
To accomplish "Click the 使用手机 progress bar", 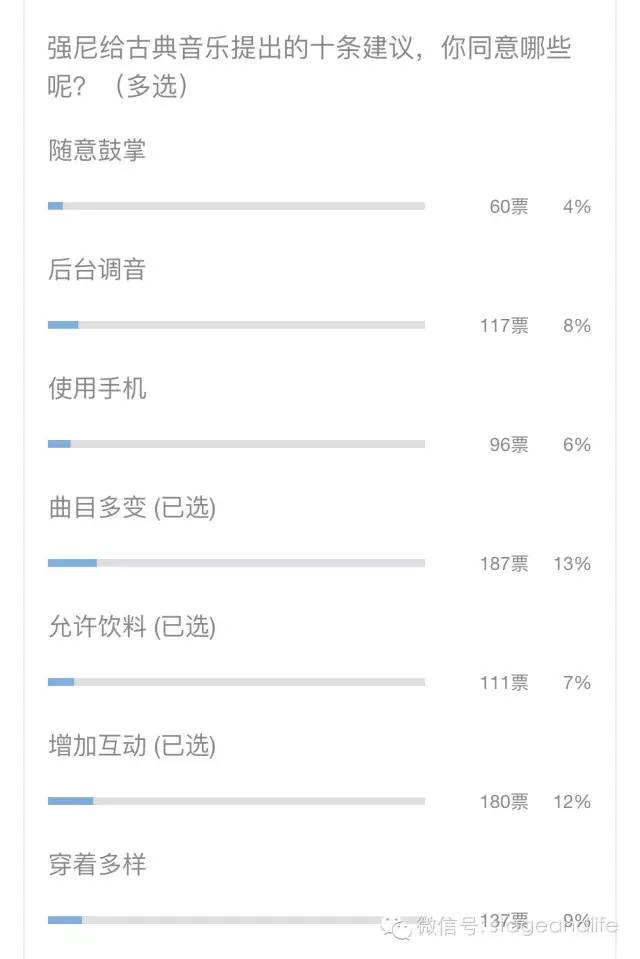I will coord(236,444).
